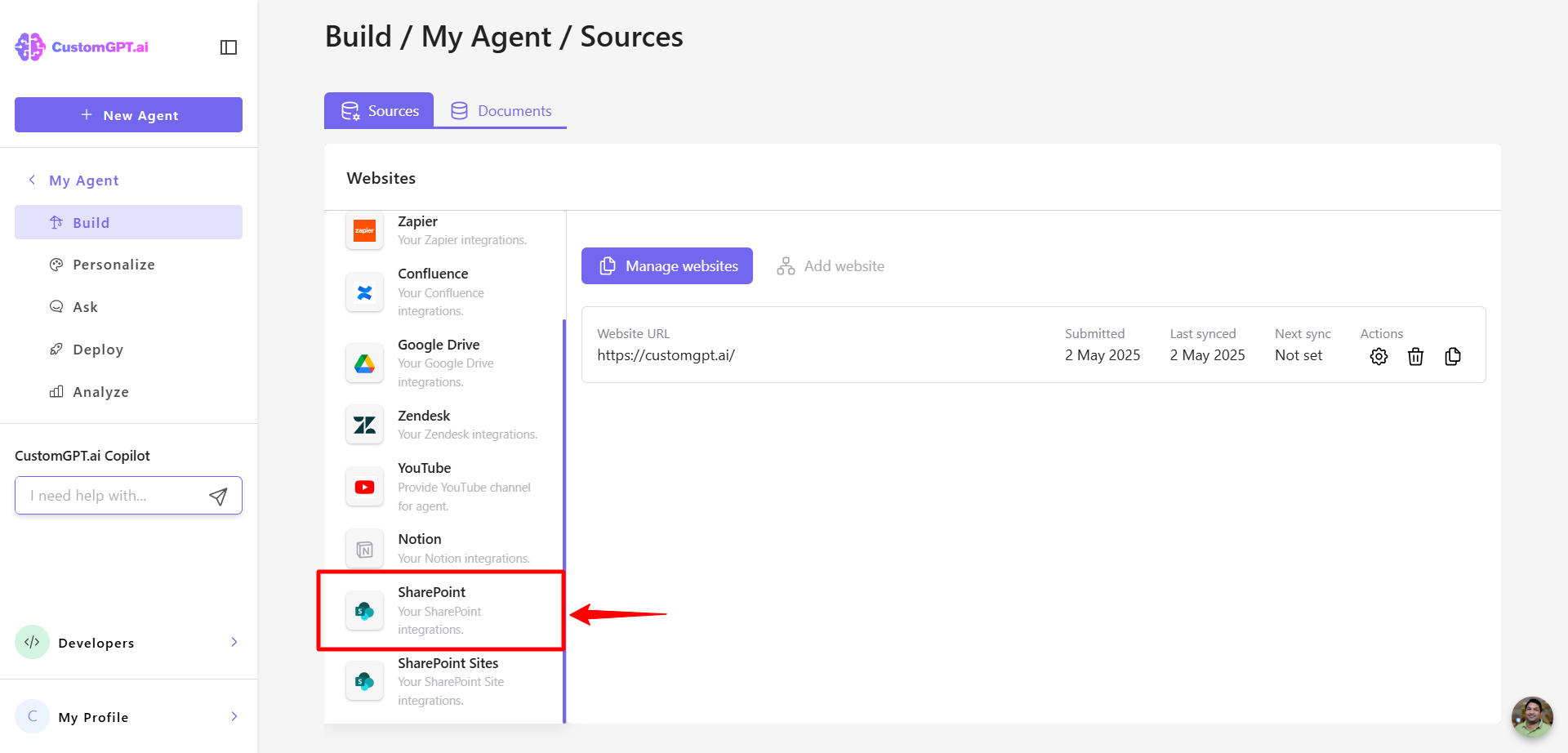1568x753 pixels.
Task: Expand the My Profile chevron
Action: 234,716
